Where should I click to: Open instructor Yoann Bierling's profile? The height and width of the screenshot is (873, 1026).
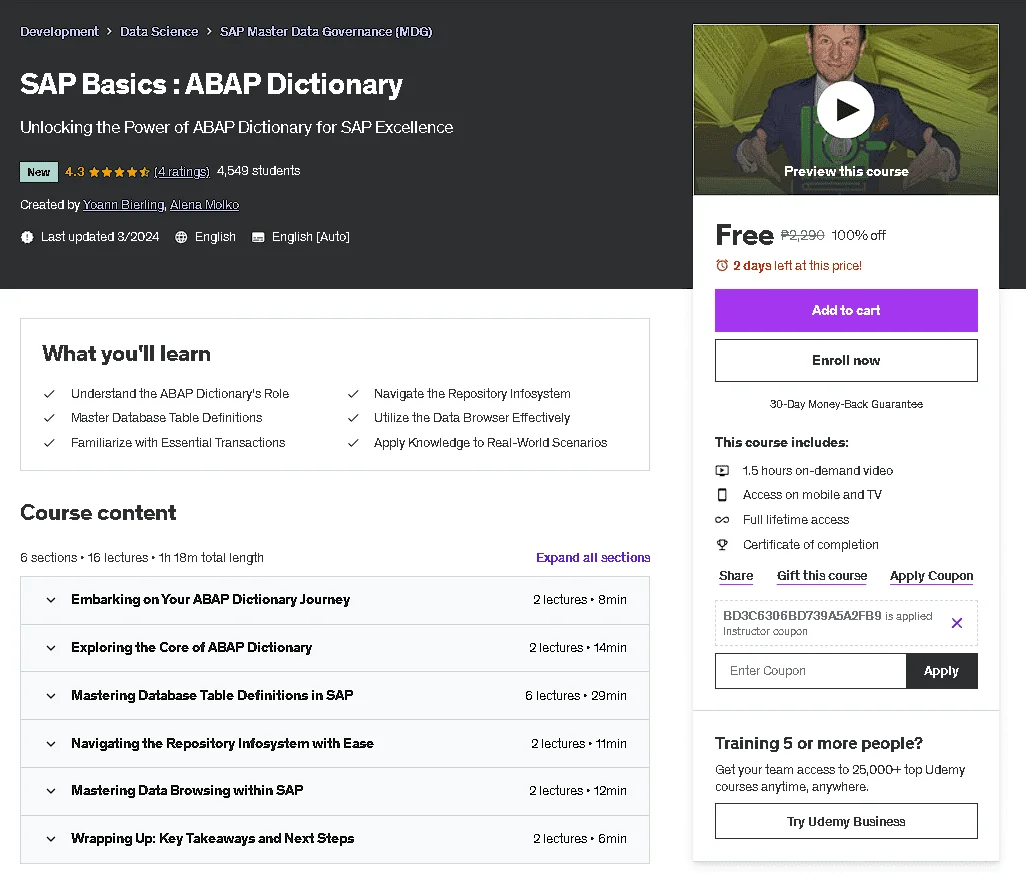point(124,205)
